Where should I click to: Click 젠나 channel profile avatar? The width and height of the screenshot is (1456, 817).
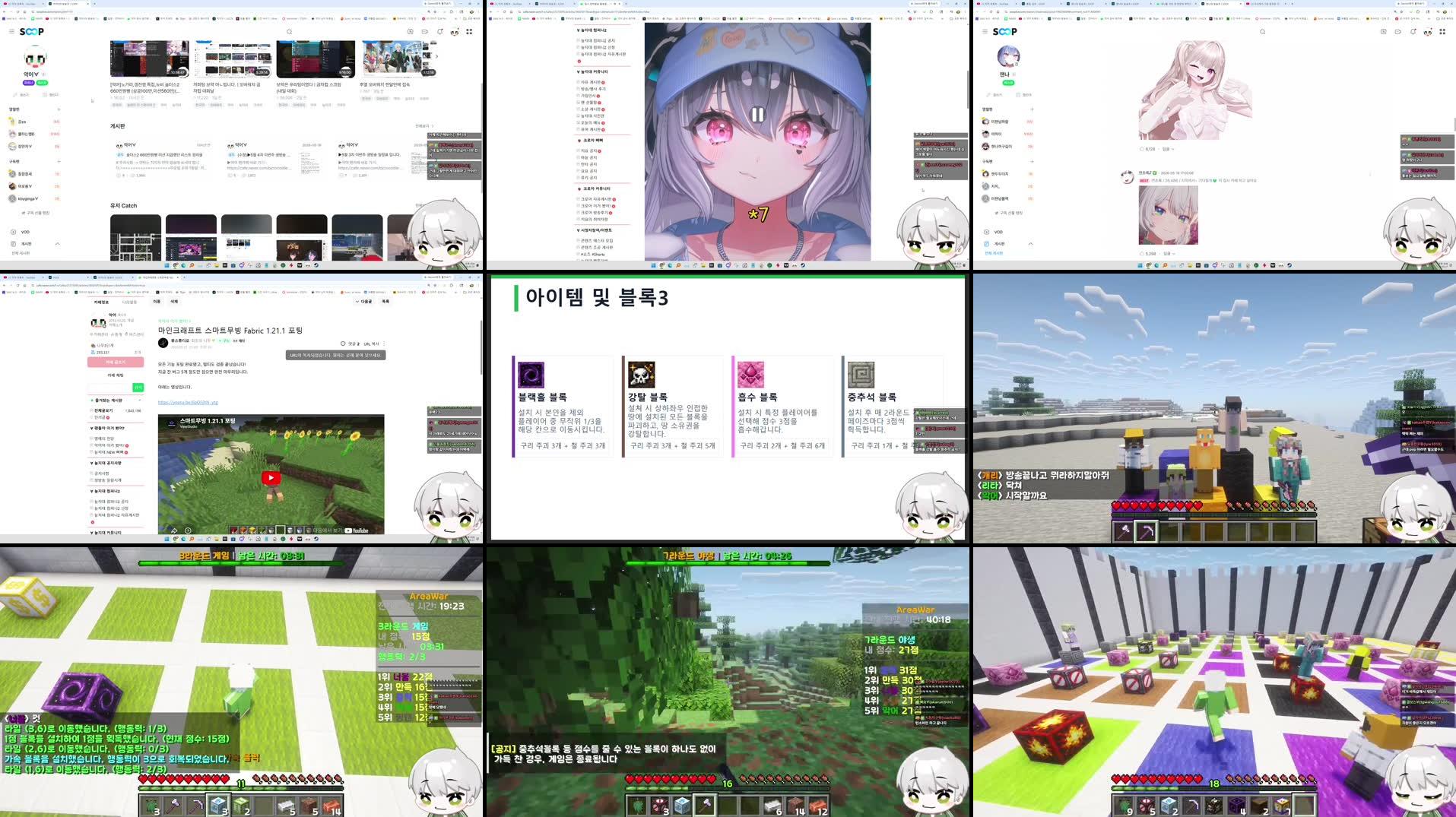point(1008,57)
